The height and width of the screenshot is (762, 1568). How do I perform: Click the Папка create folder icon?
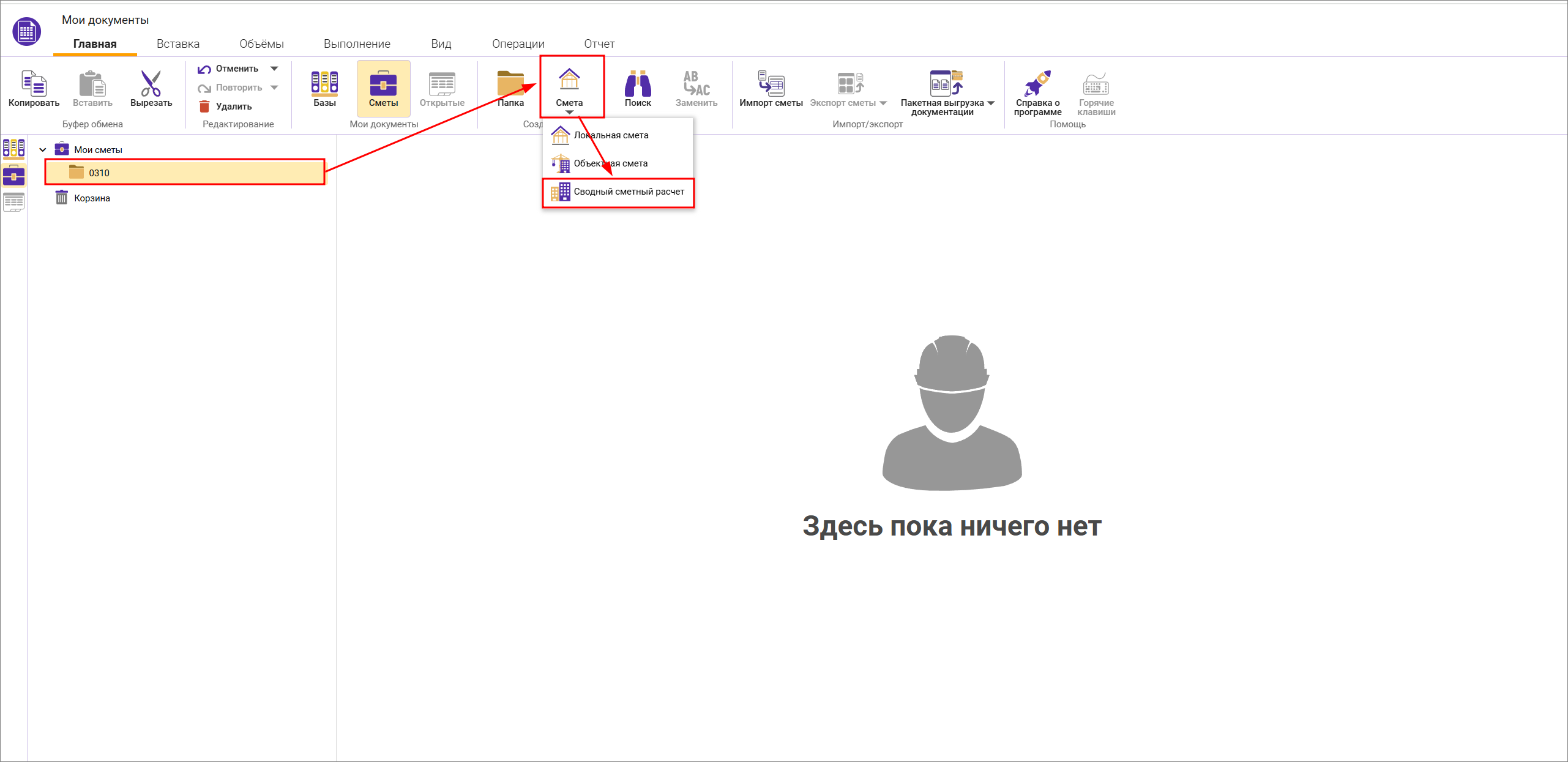tap(510, 84)
